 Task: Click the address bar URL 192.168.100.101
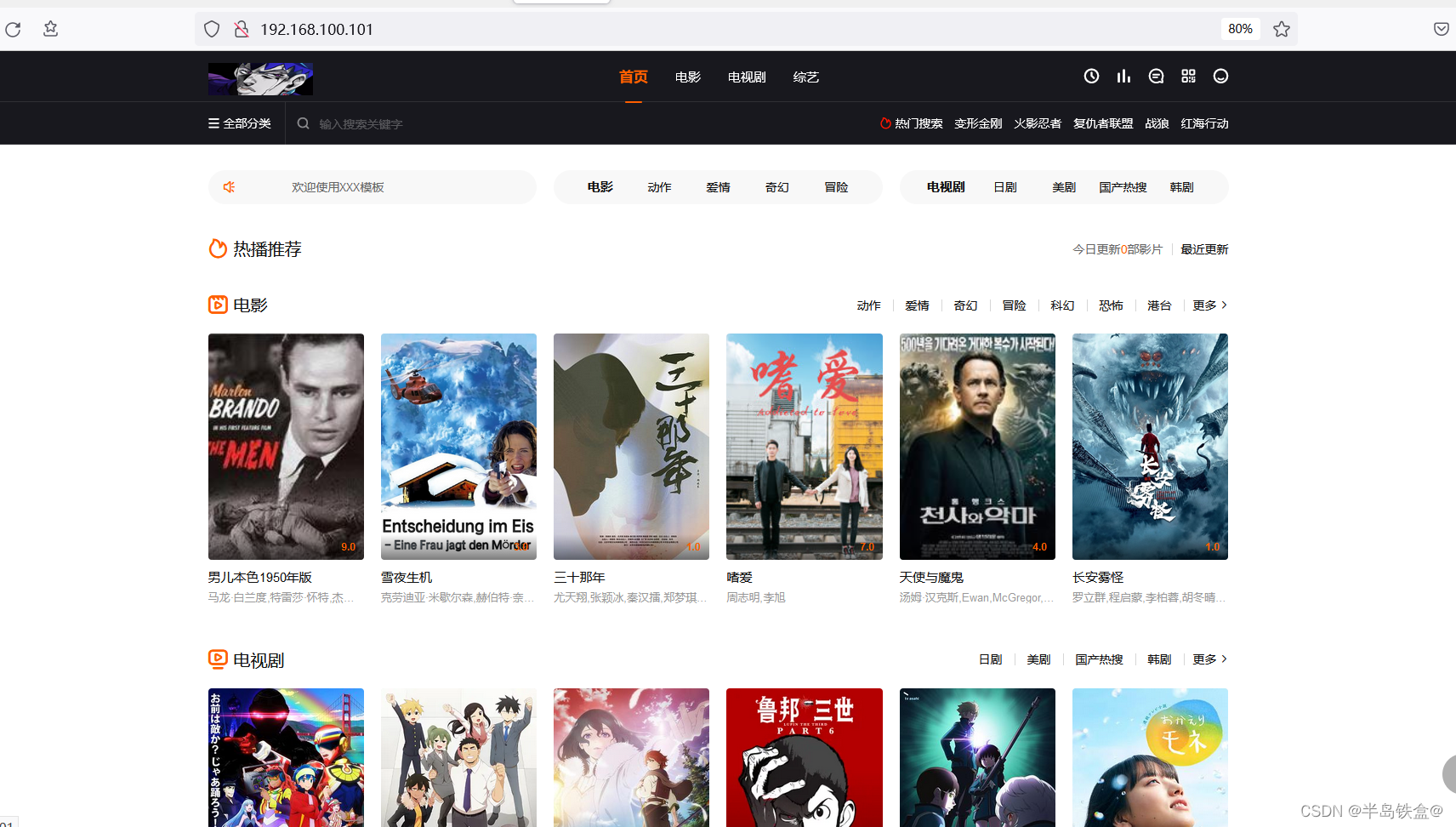pos(316,30)
